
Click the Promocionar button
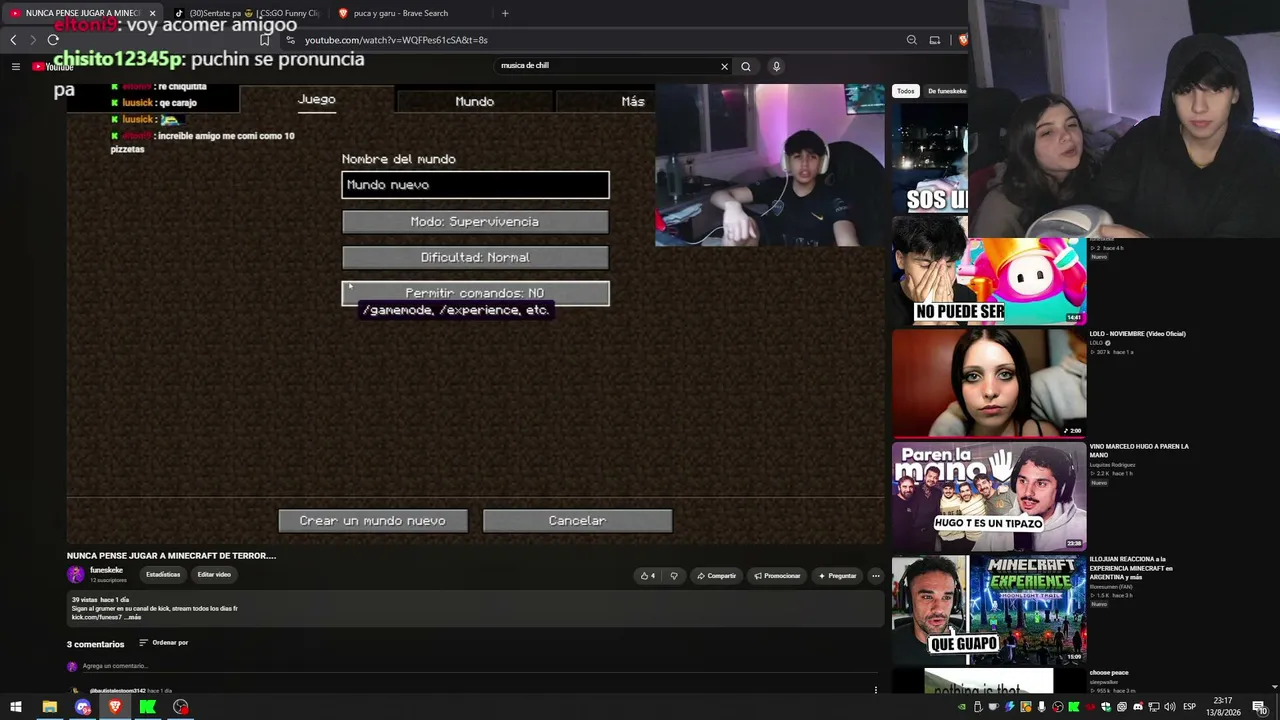[x=777, y=576]
